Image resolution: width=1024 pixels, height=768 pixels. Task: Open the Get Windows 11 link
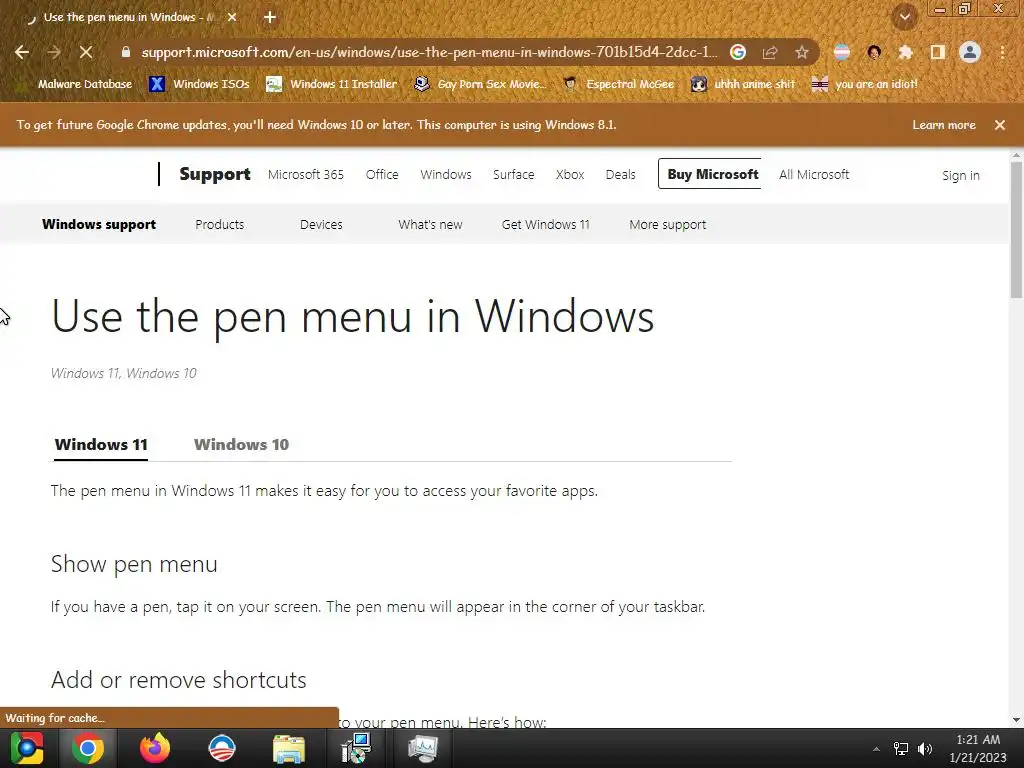[545, 224]
